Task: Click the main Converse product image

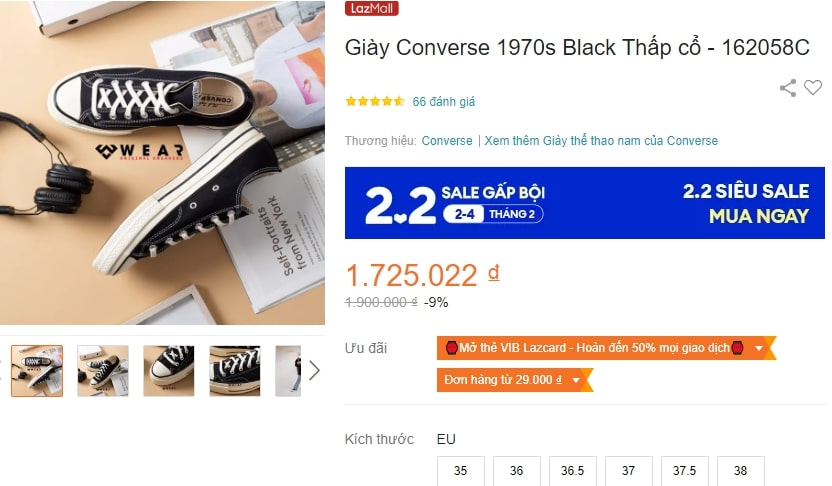Action: pos(162,162)
